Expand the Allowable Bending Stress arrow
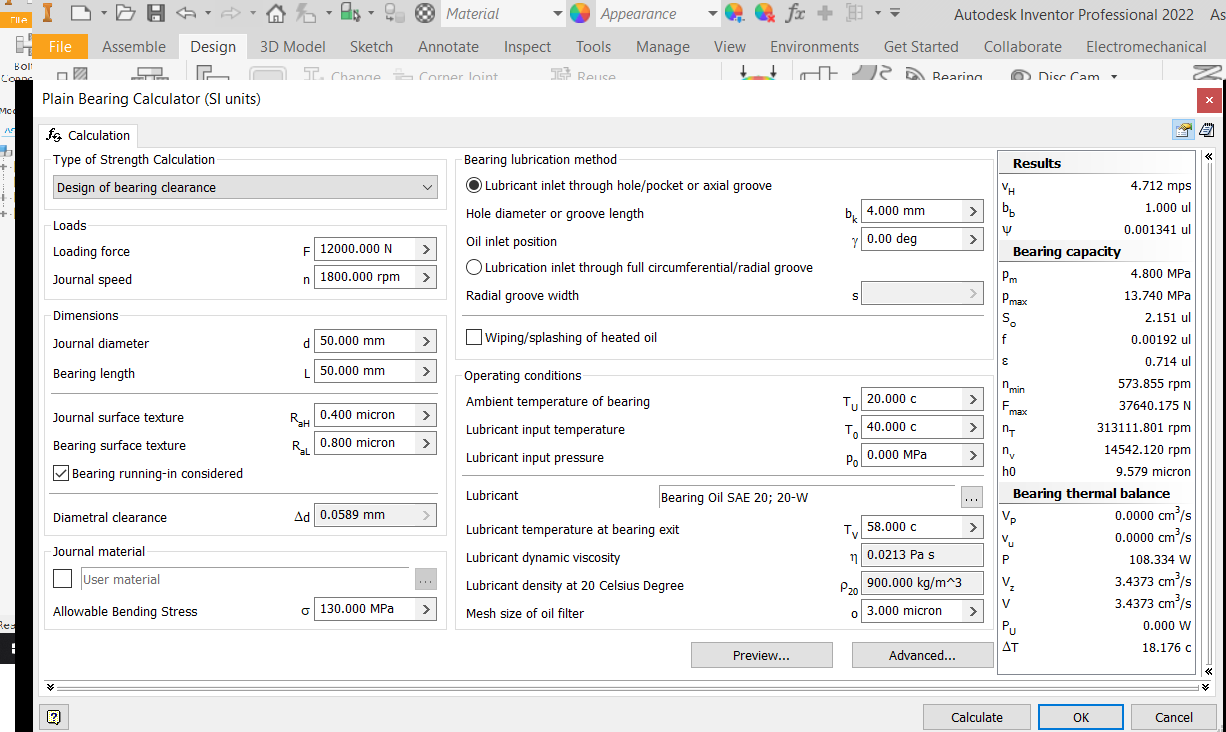Image resolution: width=1226 pixels, height=732 pixels. tap(426, 609)
